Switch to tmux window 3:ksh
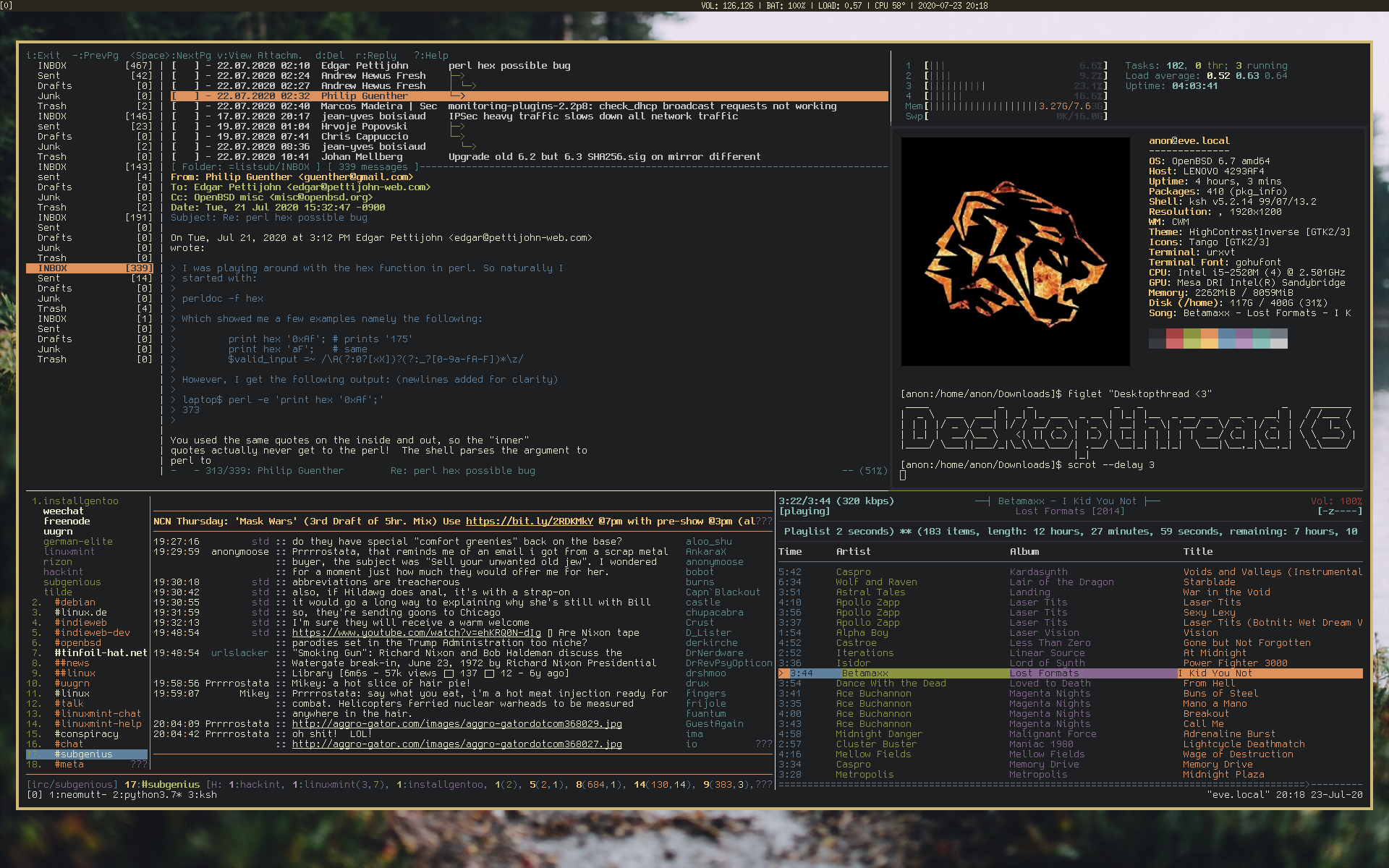 click(203, 794)
